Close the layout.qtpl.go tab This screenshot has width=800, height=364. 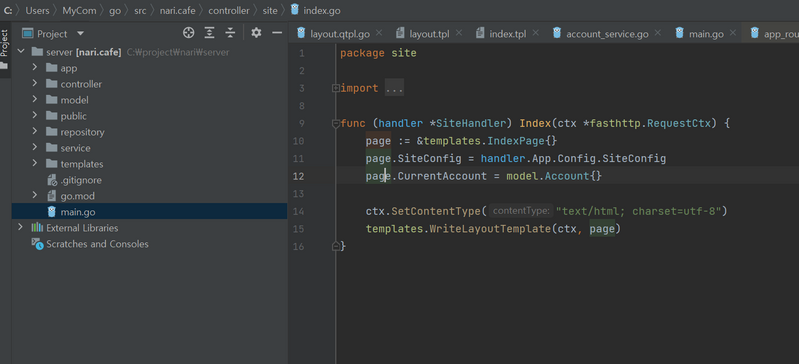pyautogui.click(x=379, y=33)
